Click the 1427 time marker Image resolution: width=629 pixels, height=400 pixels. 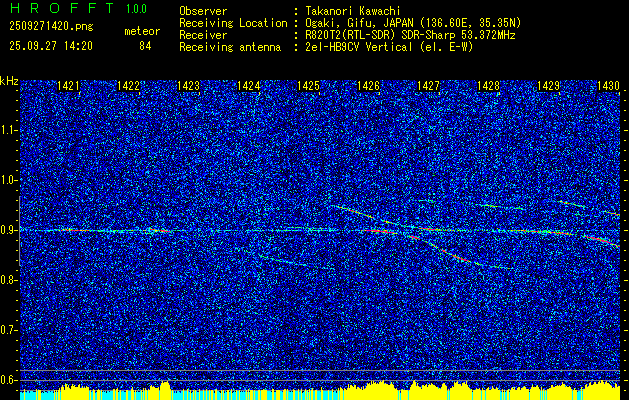coord(428,85)
